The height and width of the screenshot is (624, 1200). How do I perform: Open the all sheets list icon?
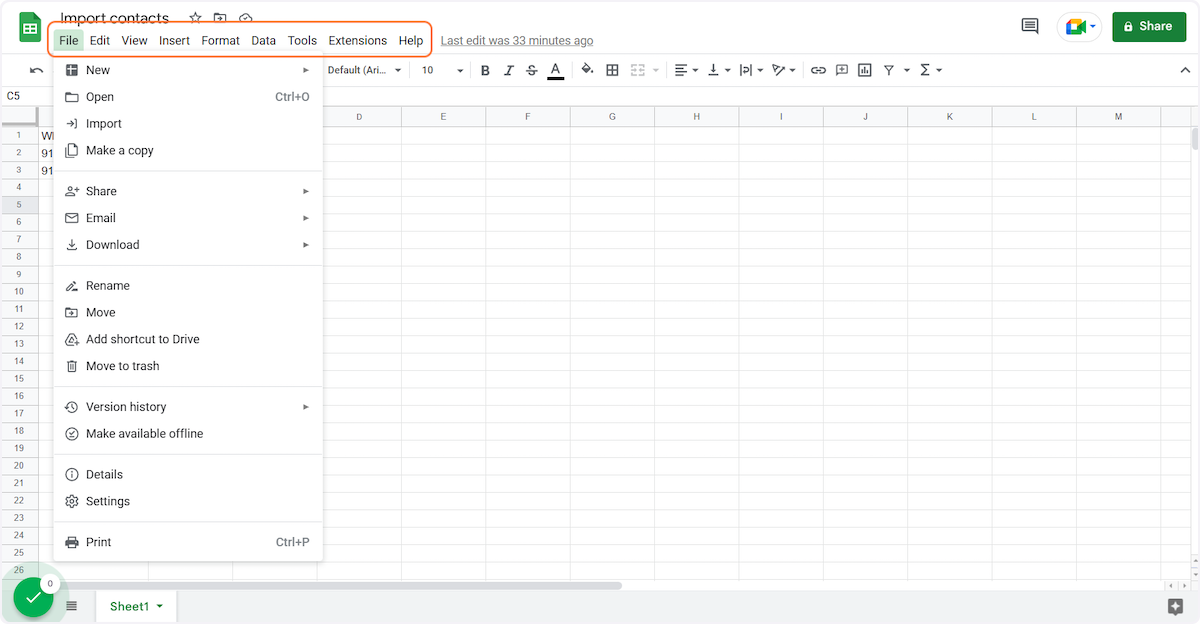72,606
